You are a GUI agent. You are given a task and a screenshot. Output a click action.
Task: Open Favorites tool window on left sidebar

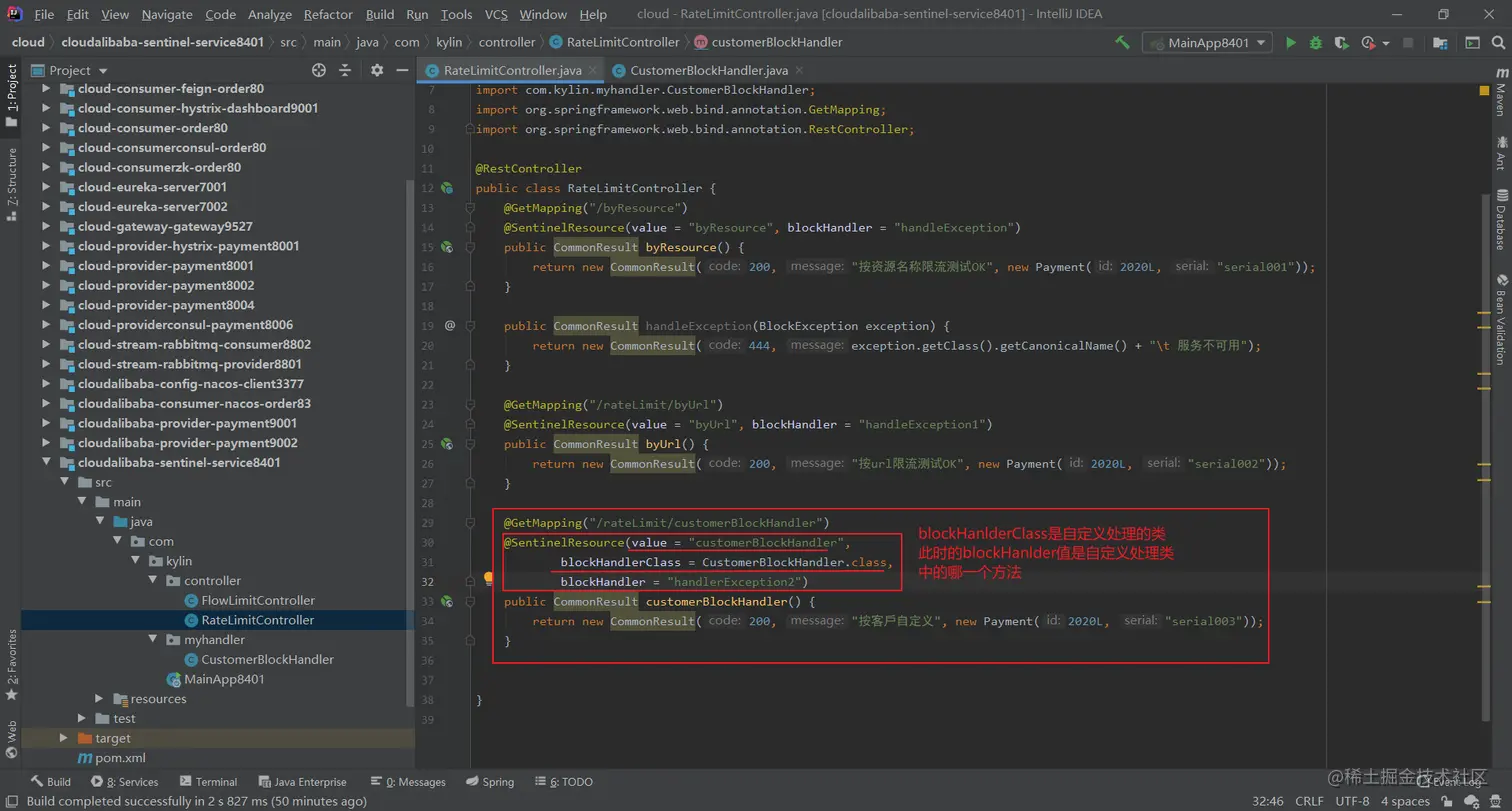point(11,664)
